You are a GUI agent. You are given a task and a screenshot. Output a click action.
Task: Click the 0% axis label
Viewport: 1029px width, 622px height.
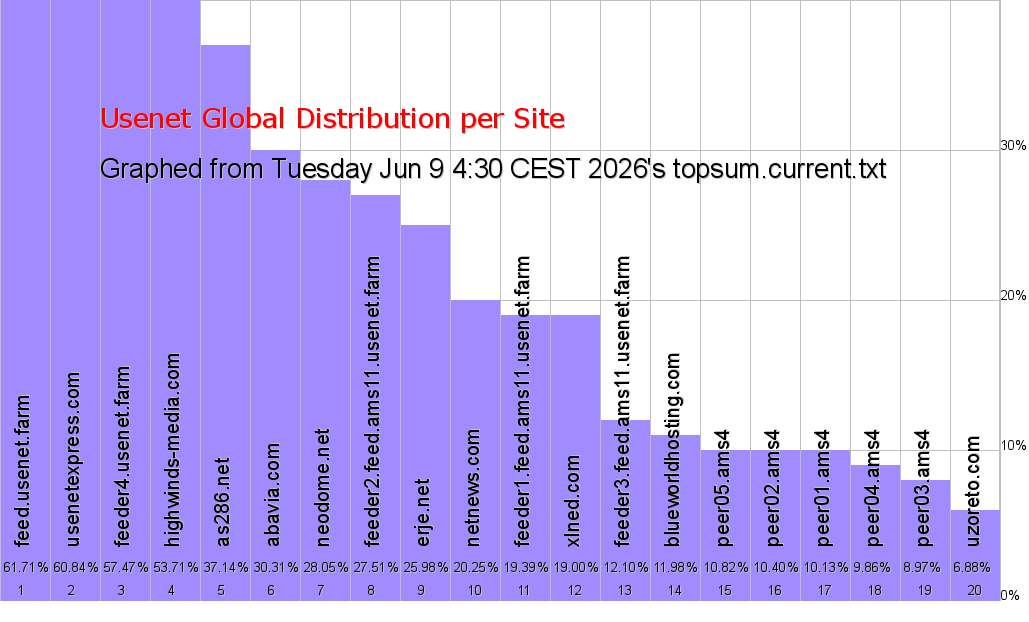pos(1009,596)
